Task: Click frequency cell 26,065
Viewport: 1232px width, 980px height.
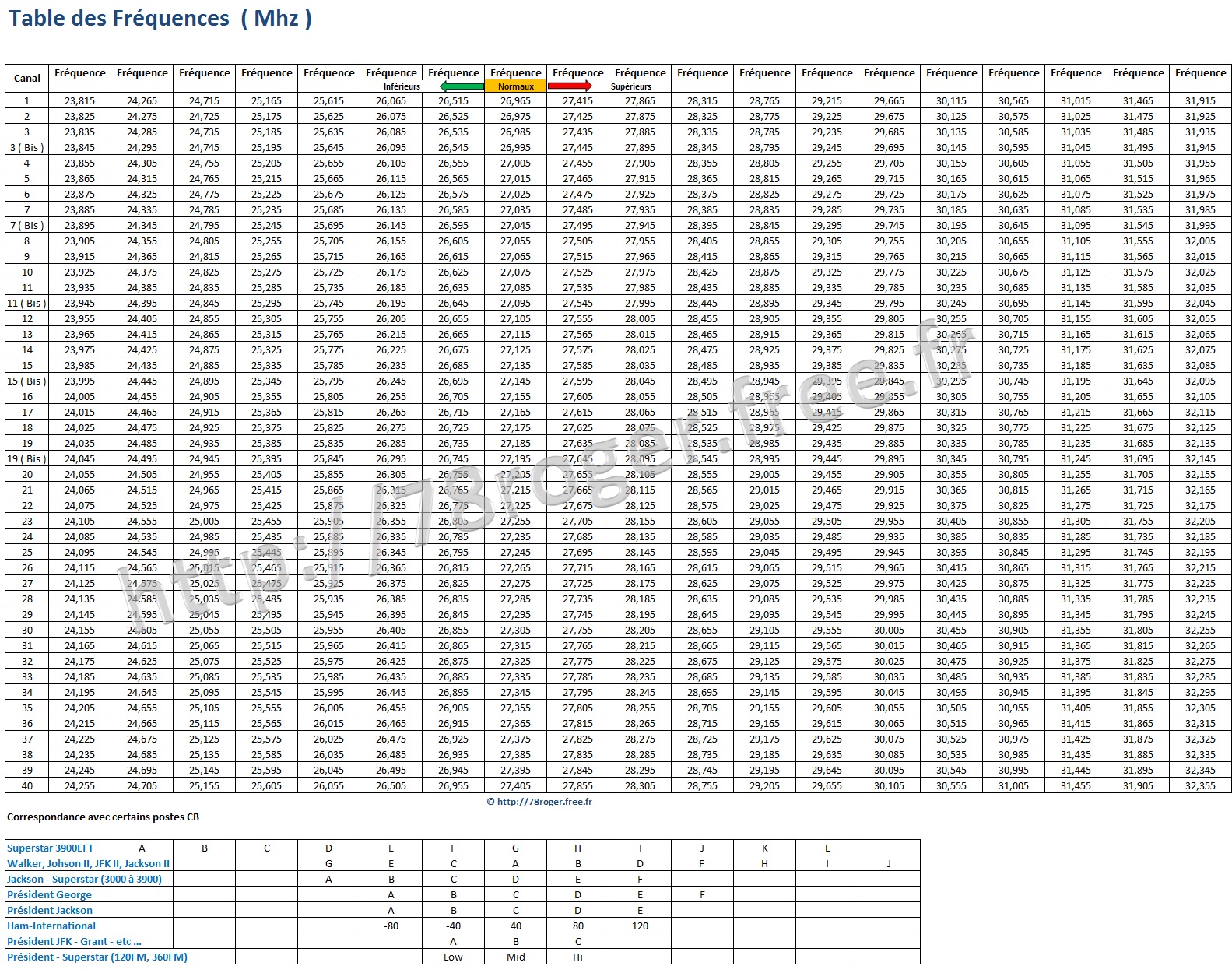Action: (x=391, y=101)
